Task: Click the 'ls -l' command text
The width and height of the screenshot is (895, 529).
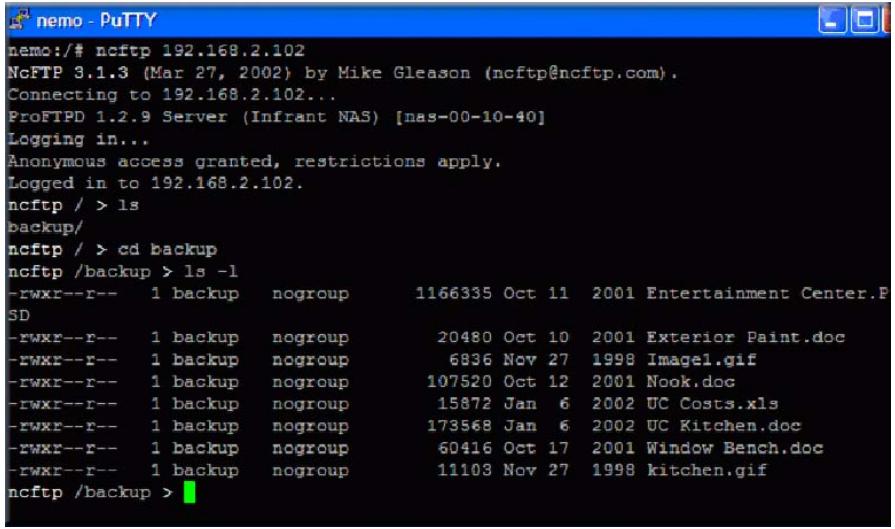Action: (x=211, y=271)
